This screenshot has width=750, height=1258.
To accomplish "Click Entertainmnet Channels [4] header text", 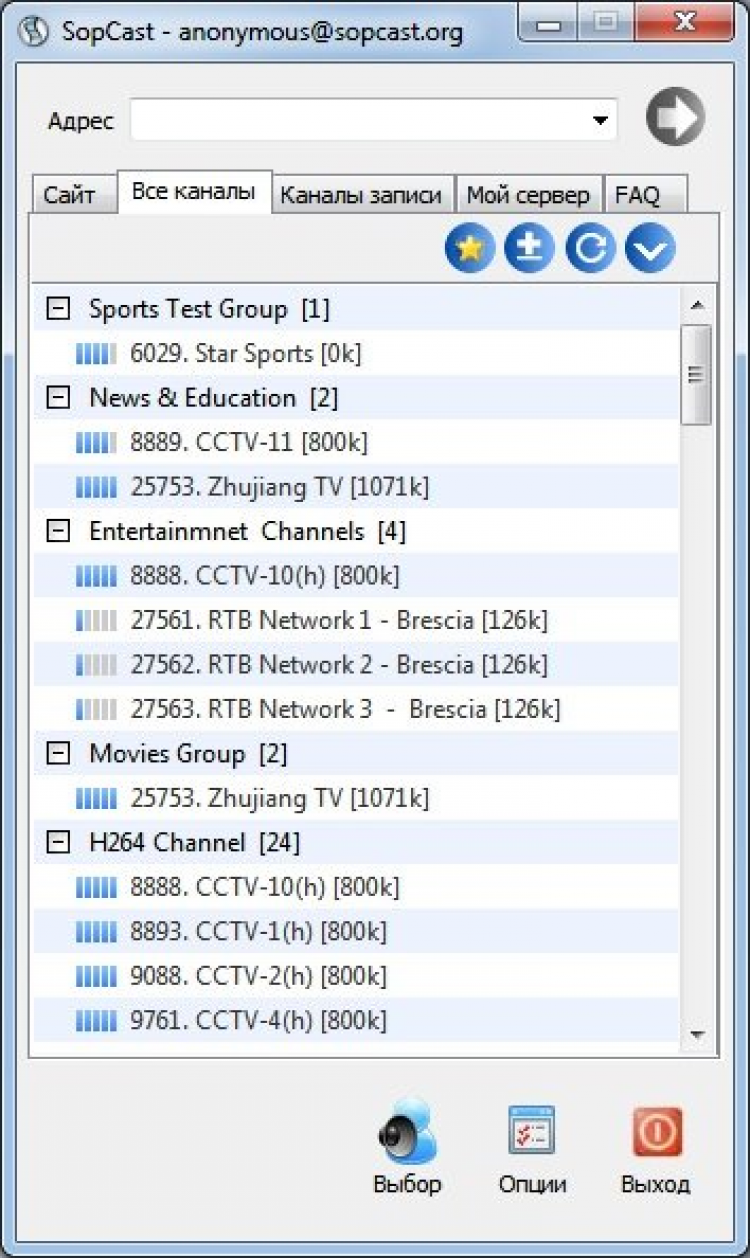I will tap(248, 531).
